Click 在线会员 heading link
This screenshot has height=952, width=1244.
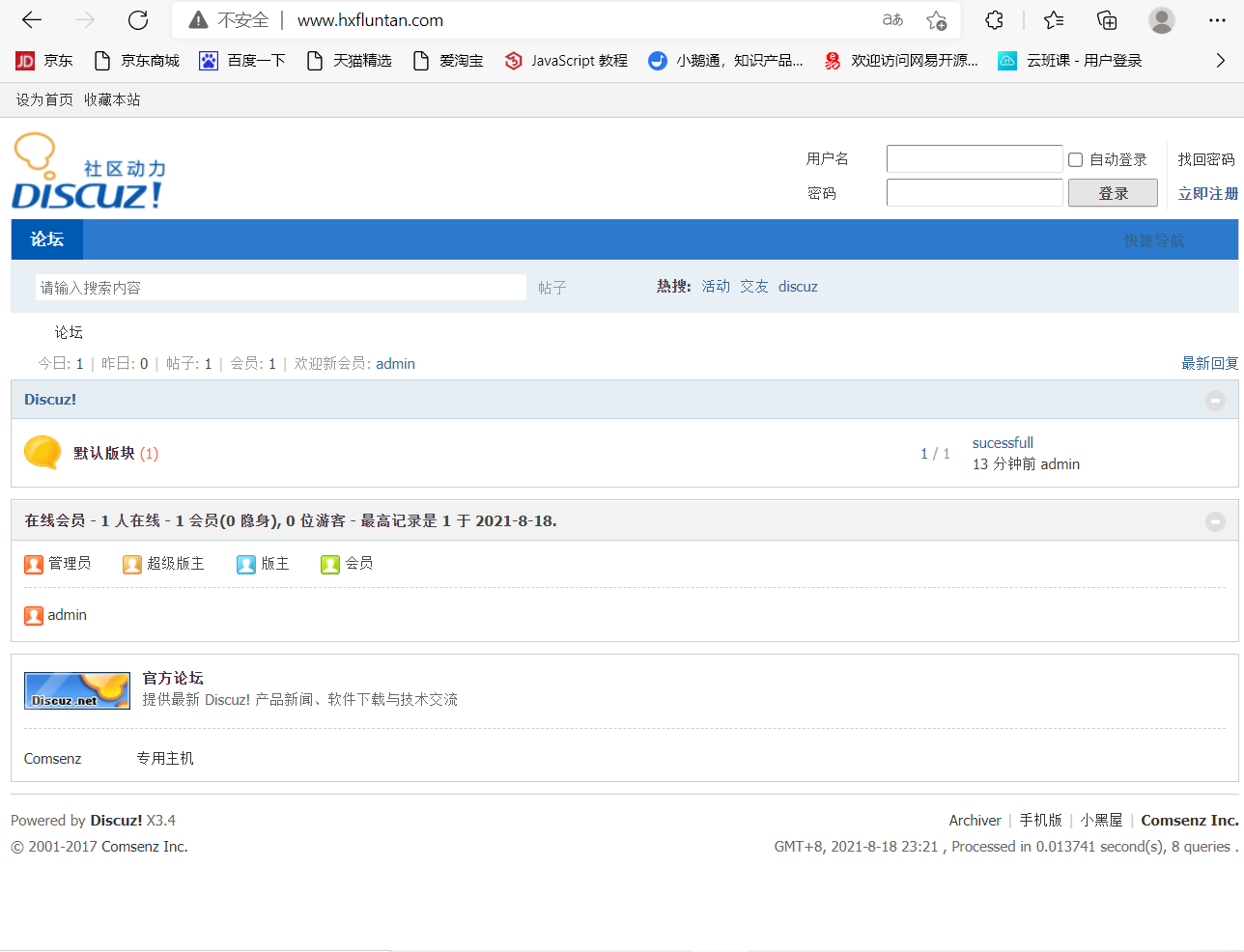[55, 520]
